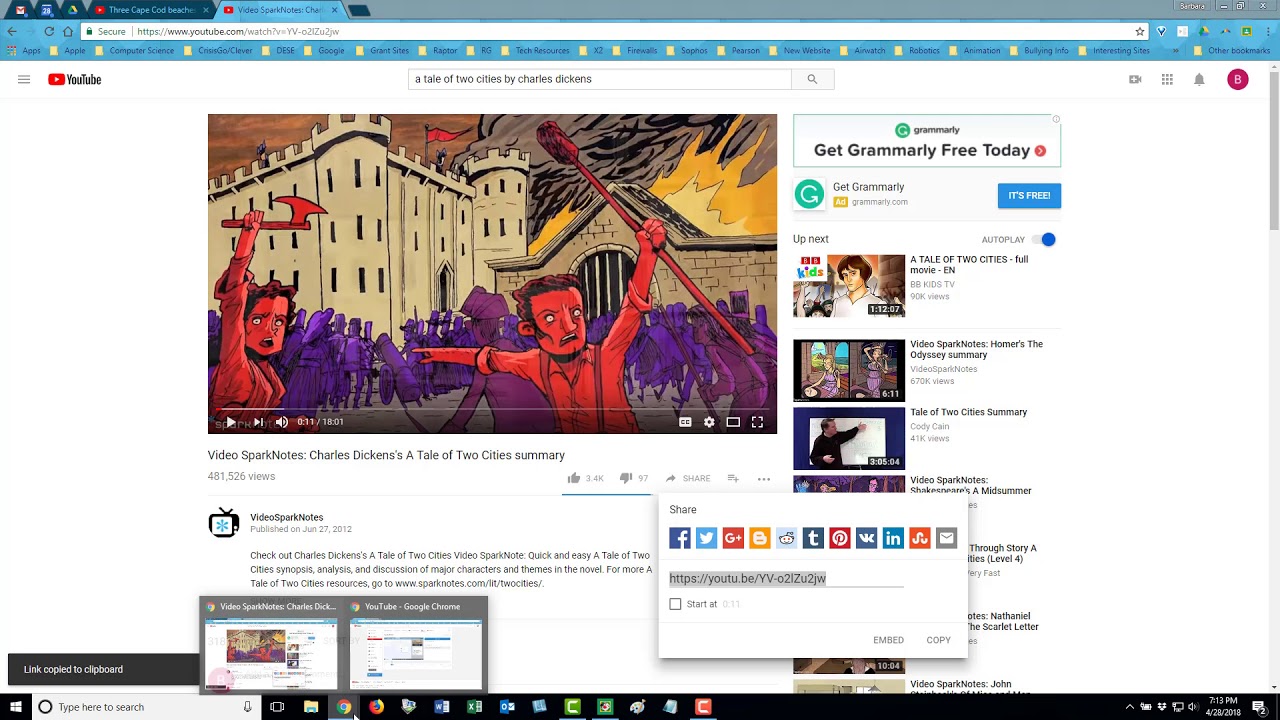Select the youtu.be share link field
Viewport: 1280px width, 720px height.
pos(786,578)
